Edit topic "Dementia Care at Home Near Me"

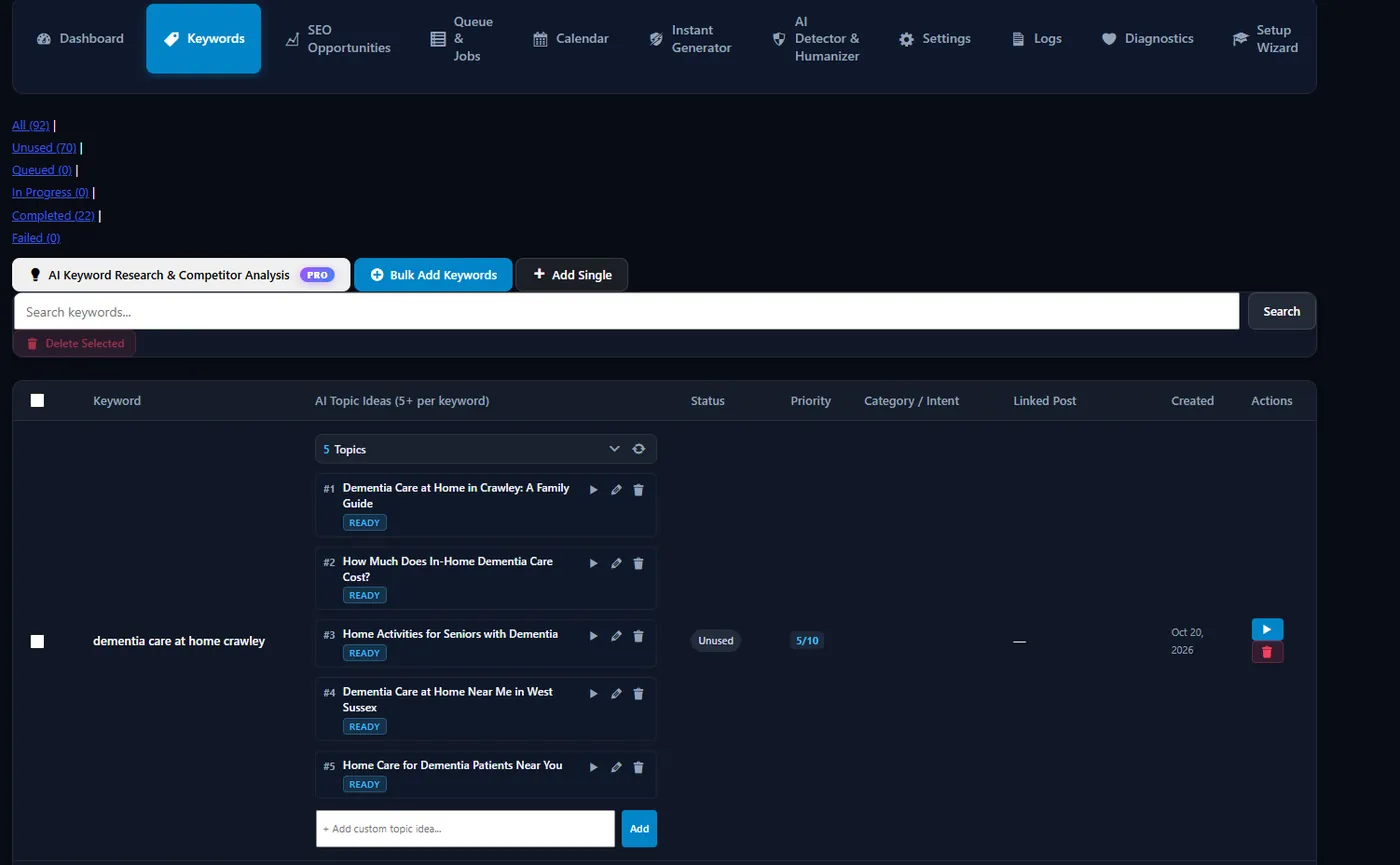click(x=616, y=694)
